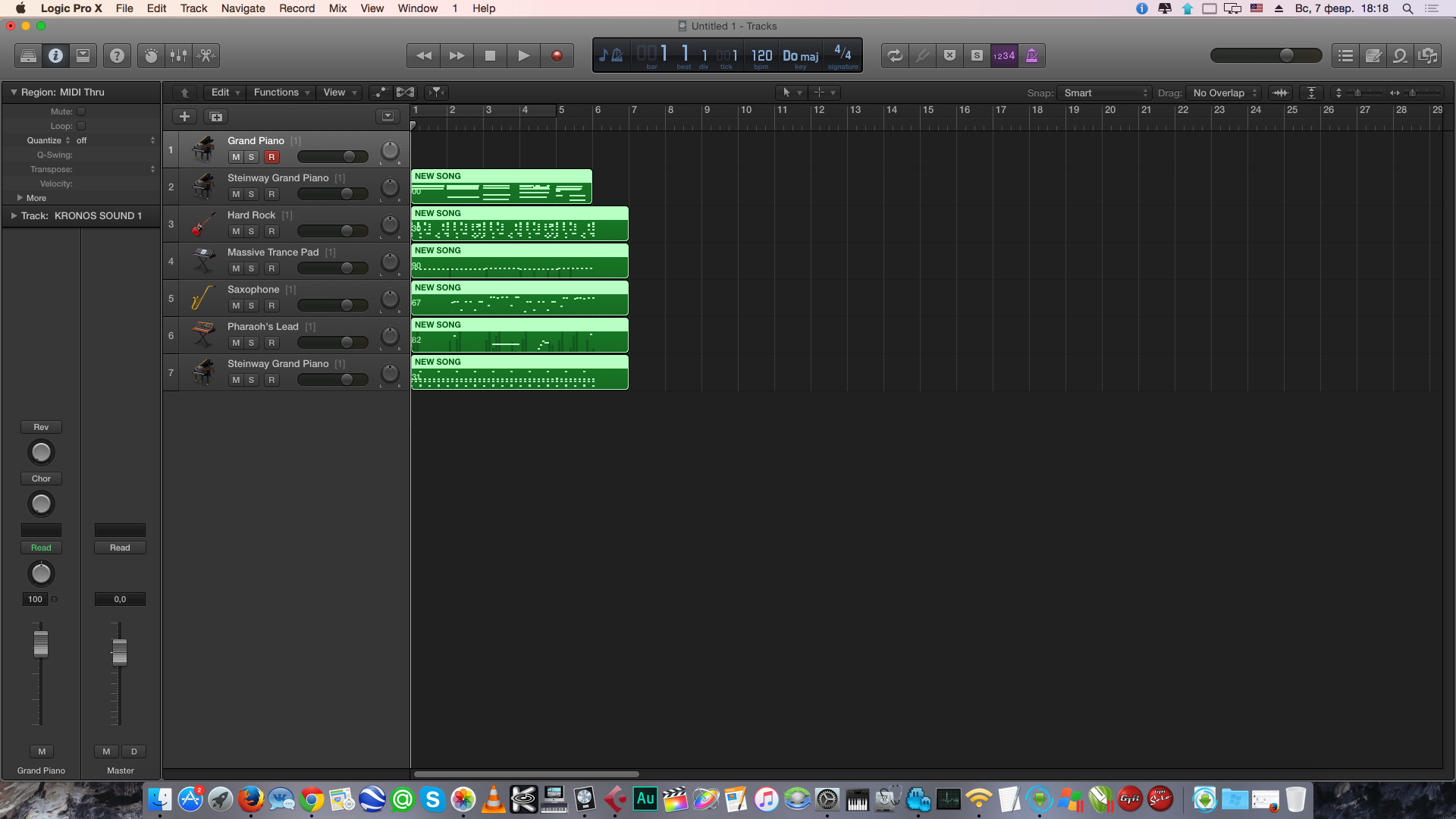Show the Quick Help question mark button

tap(117, 55)
